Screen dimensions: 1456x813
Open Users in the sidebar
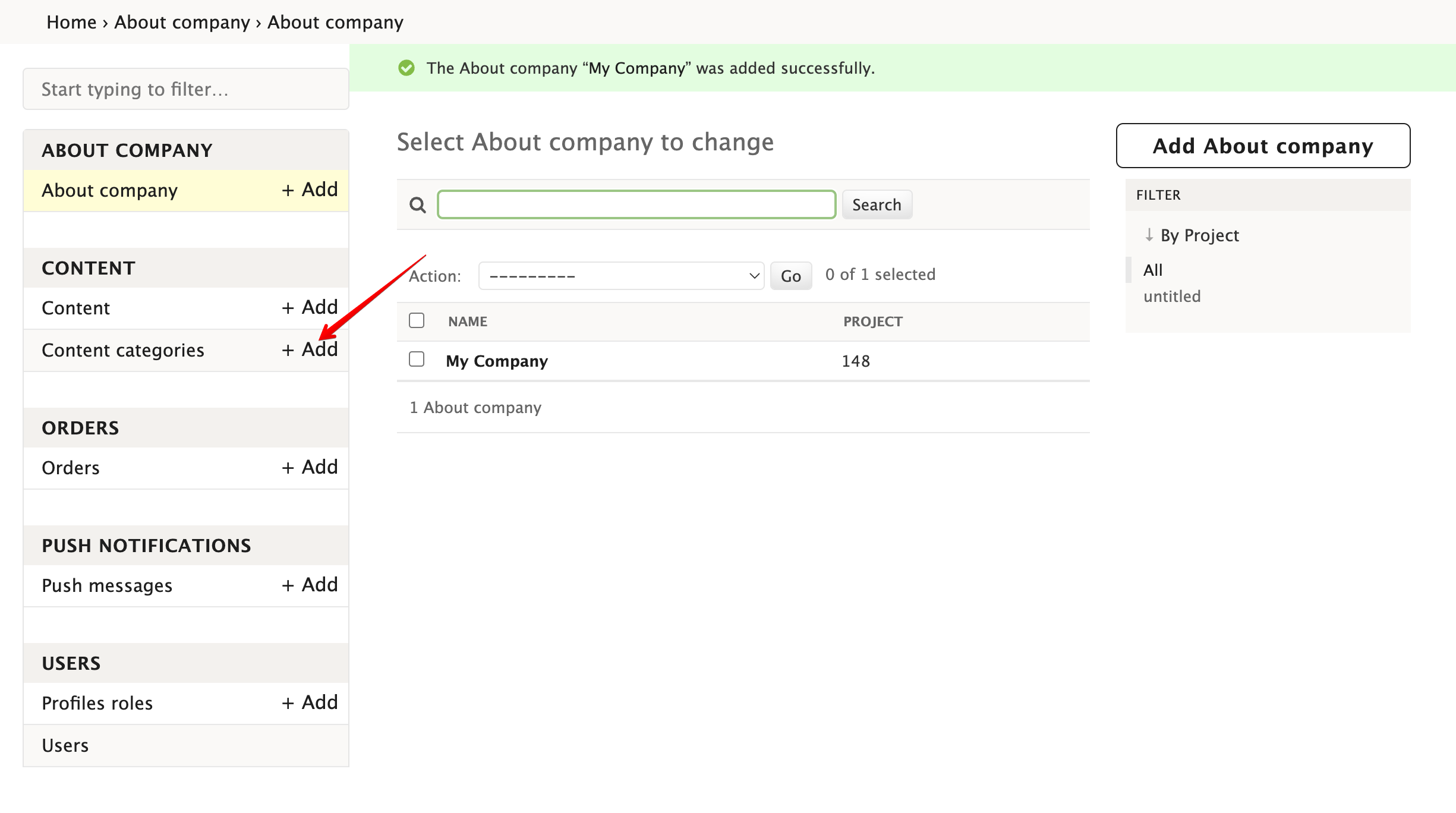click(x=65, y=746)
